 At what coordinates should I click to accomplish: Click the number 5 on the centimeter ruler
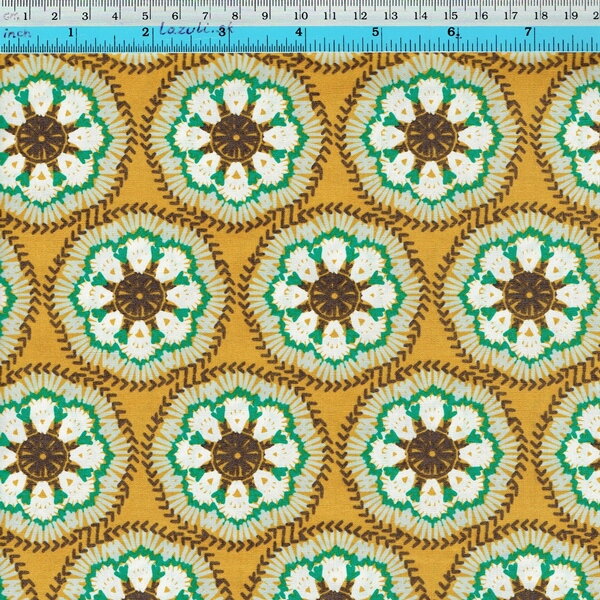145,16
